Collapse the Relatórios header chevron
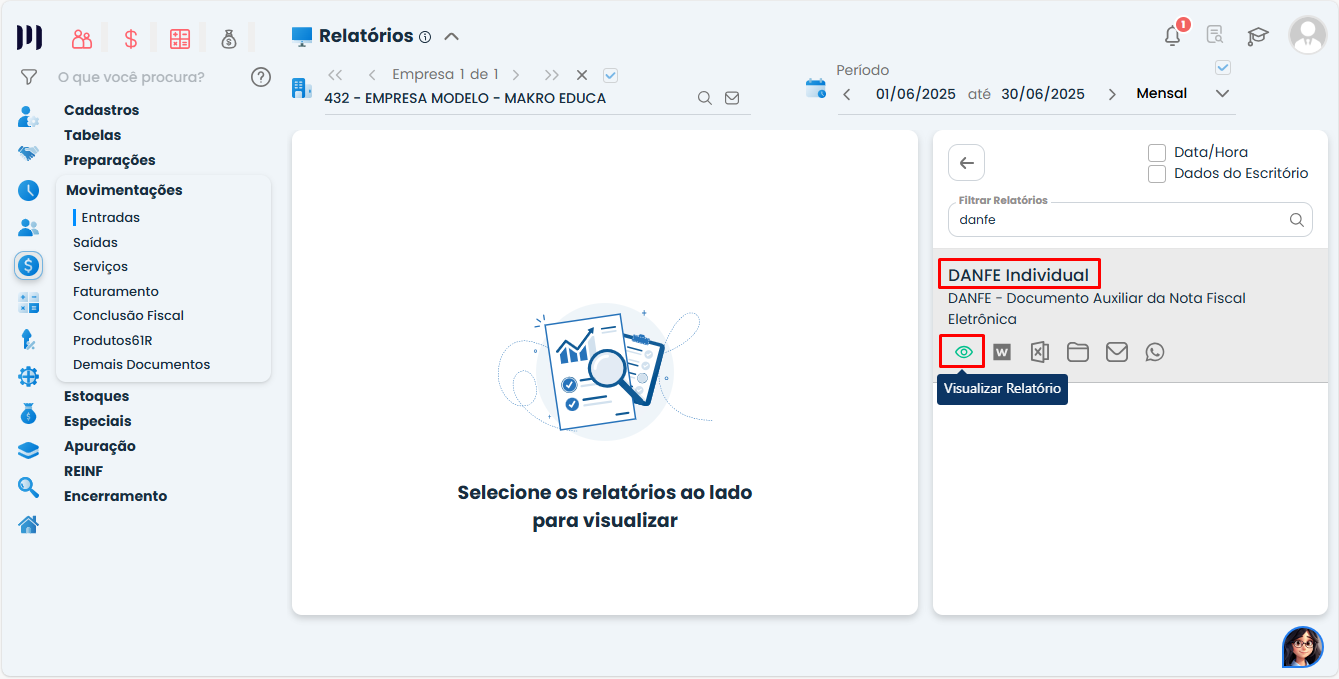Viewport: 1339px width, 679px height. tap(451, 37)
